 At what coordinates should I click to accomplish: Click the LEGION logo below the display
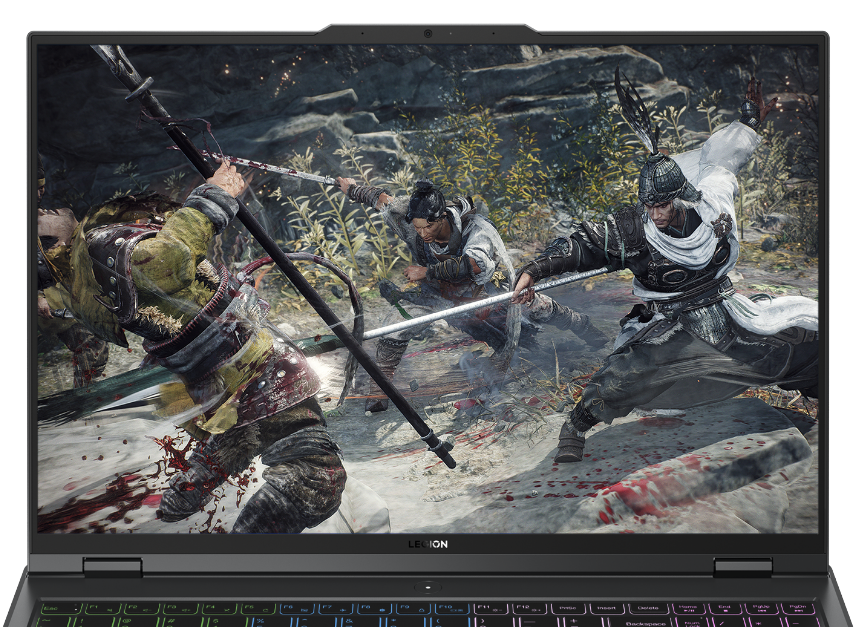tap(428, 544)
